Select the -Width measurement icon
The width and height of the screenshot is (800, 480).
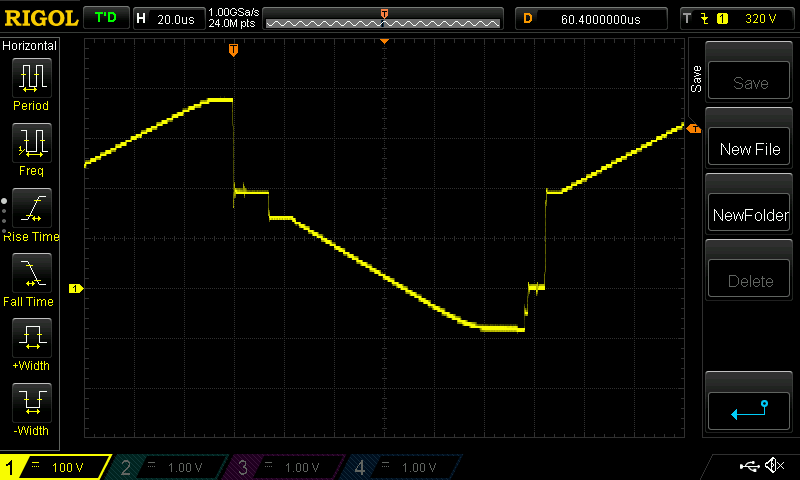click(32, 402)
